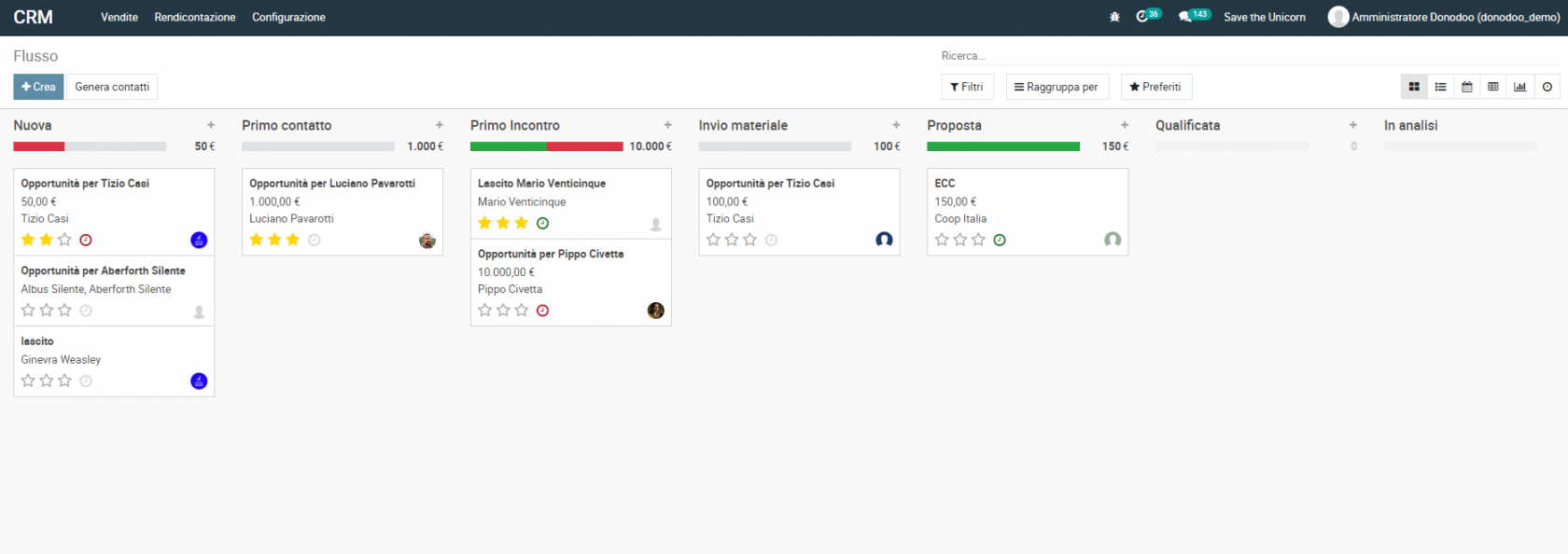Add a quick opportunity in Nuova column

(211, 125)
